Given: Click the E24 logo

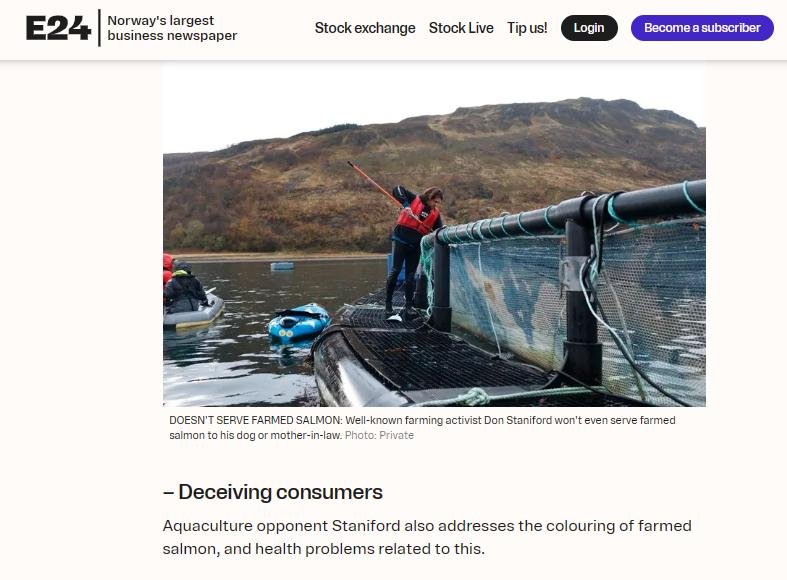Looking at the screenshot, I should coord(58,28).
